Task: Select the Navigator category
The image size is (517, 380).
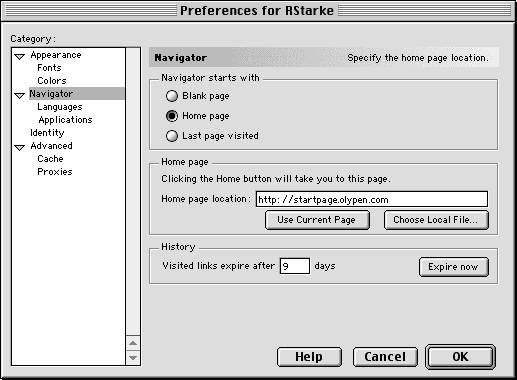Action: coord(77,94)
